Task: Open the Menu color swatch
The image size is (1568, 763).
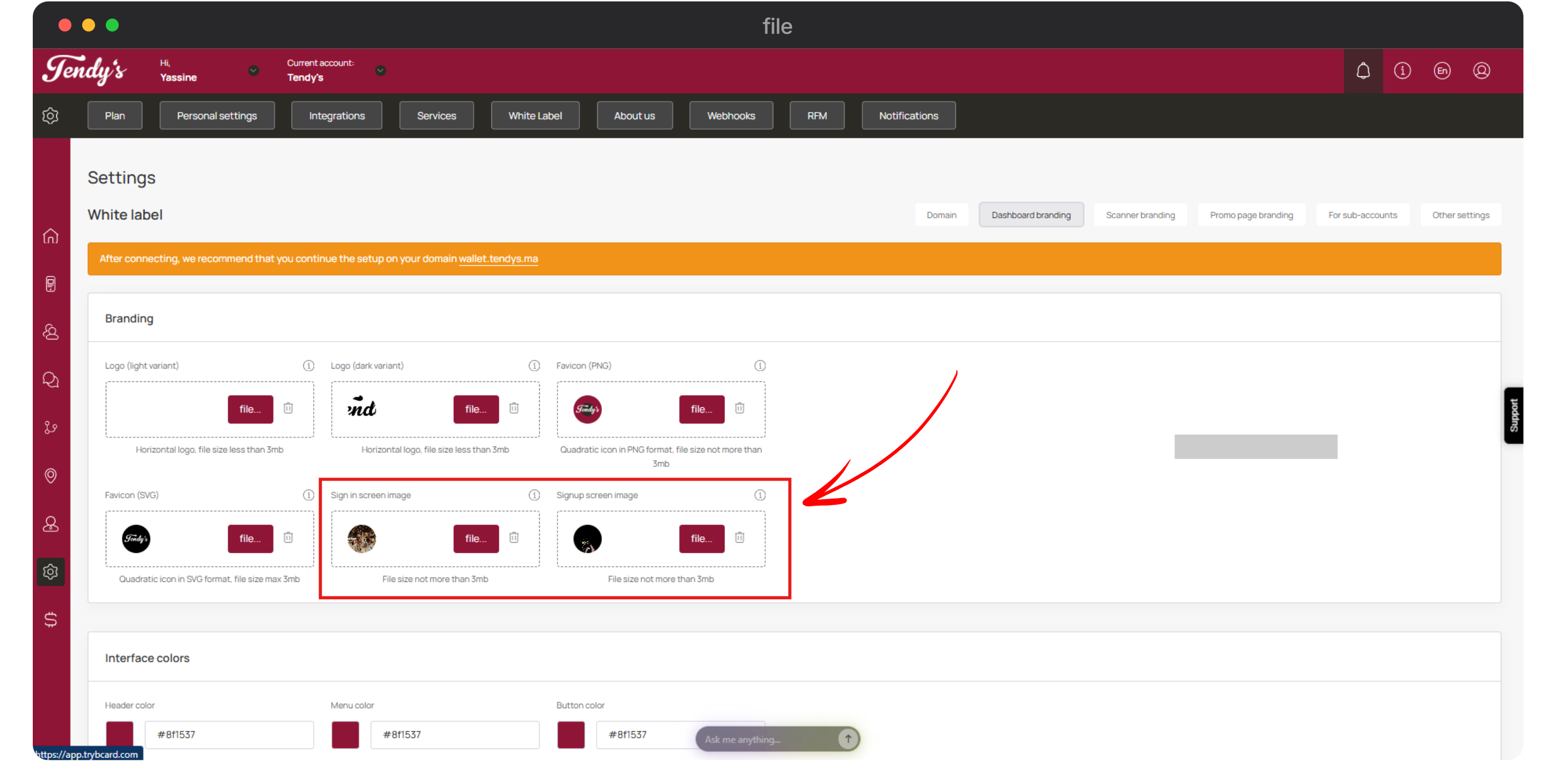Action: click(345, 735)
